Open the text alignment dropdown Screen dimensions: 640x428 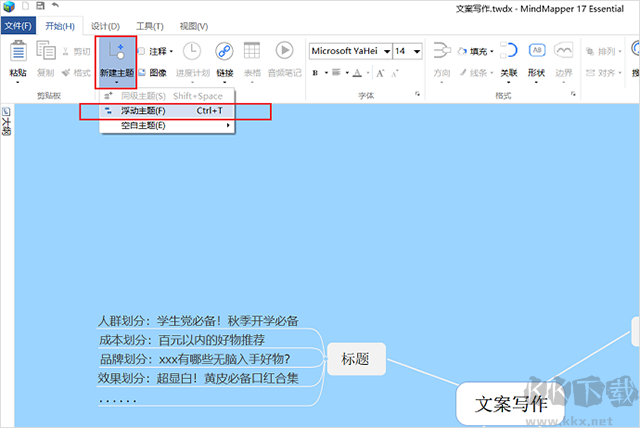[x=347, y=73]
